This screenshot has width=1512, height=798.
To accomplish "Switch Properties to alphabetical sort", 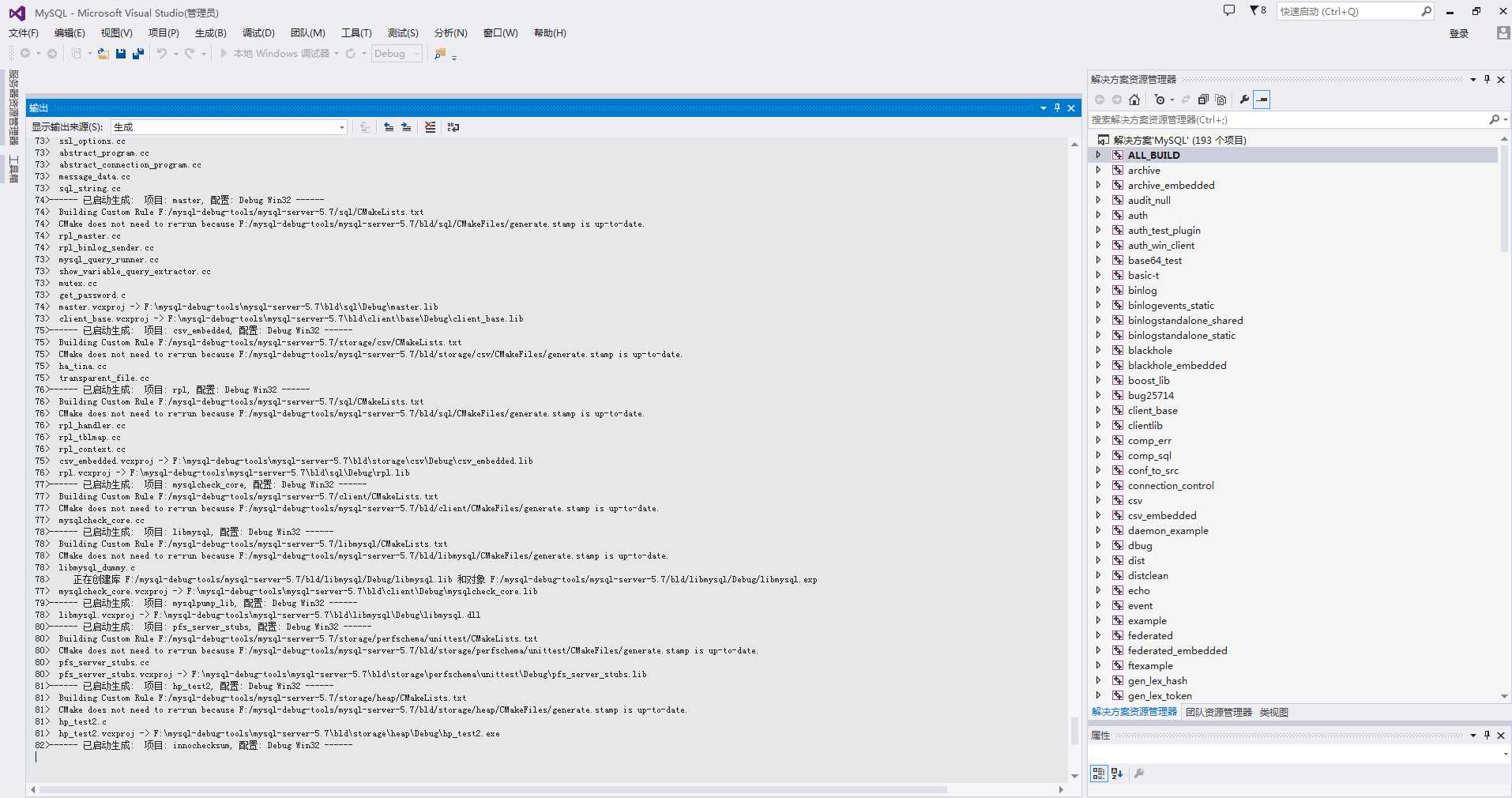I will tap(1117, 774).
